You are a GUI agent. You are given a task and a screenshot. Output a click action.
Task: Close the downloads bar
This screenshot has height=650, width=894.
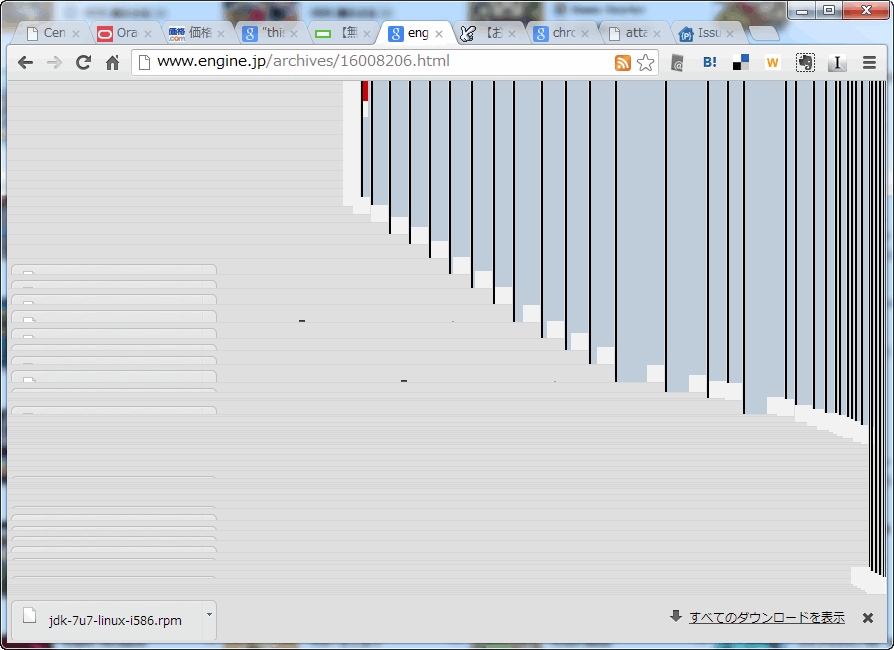(x=868, y=618)
